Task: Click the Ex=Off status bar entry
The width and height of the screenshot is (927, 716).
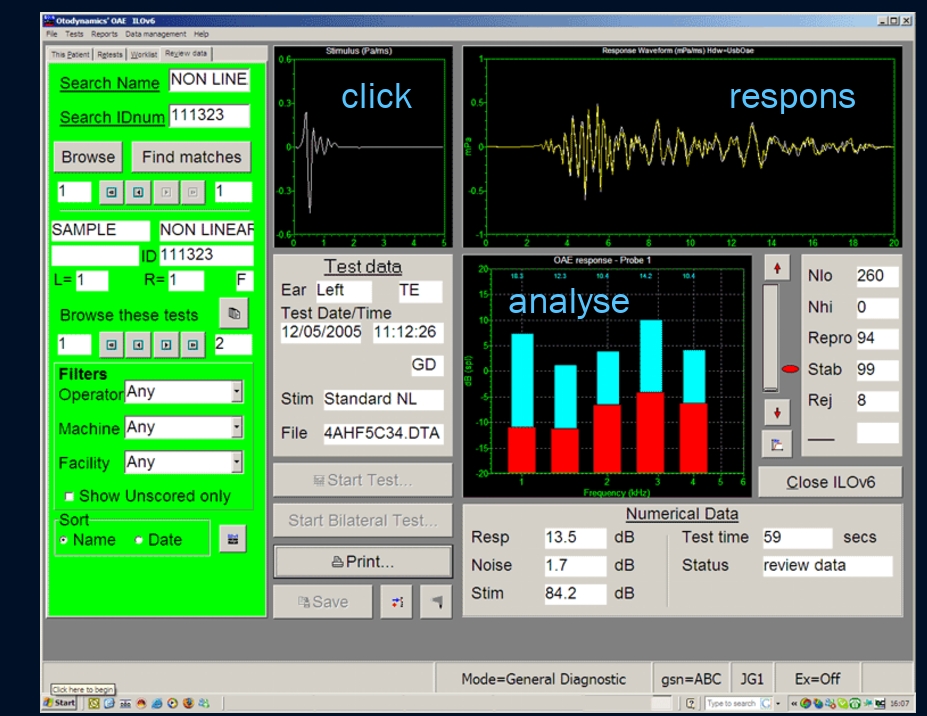Action: coord(818,679)
